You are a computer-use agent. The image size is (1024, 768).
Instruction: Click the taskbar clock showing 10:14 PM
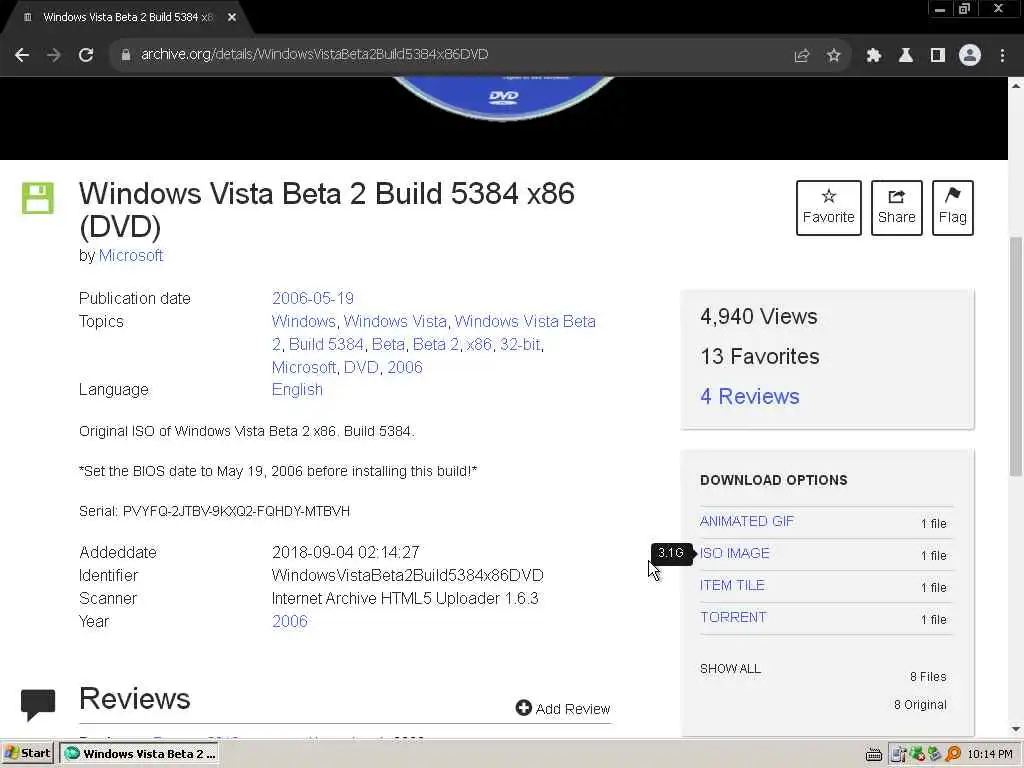tap(990, 754)
